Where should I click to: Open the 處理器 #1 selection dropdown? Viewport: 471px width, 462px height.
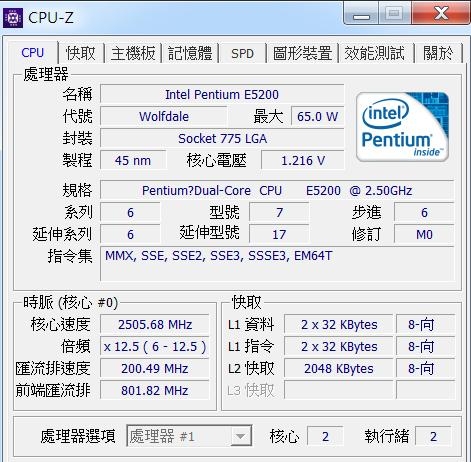189,436
